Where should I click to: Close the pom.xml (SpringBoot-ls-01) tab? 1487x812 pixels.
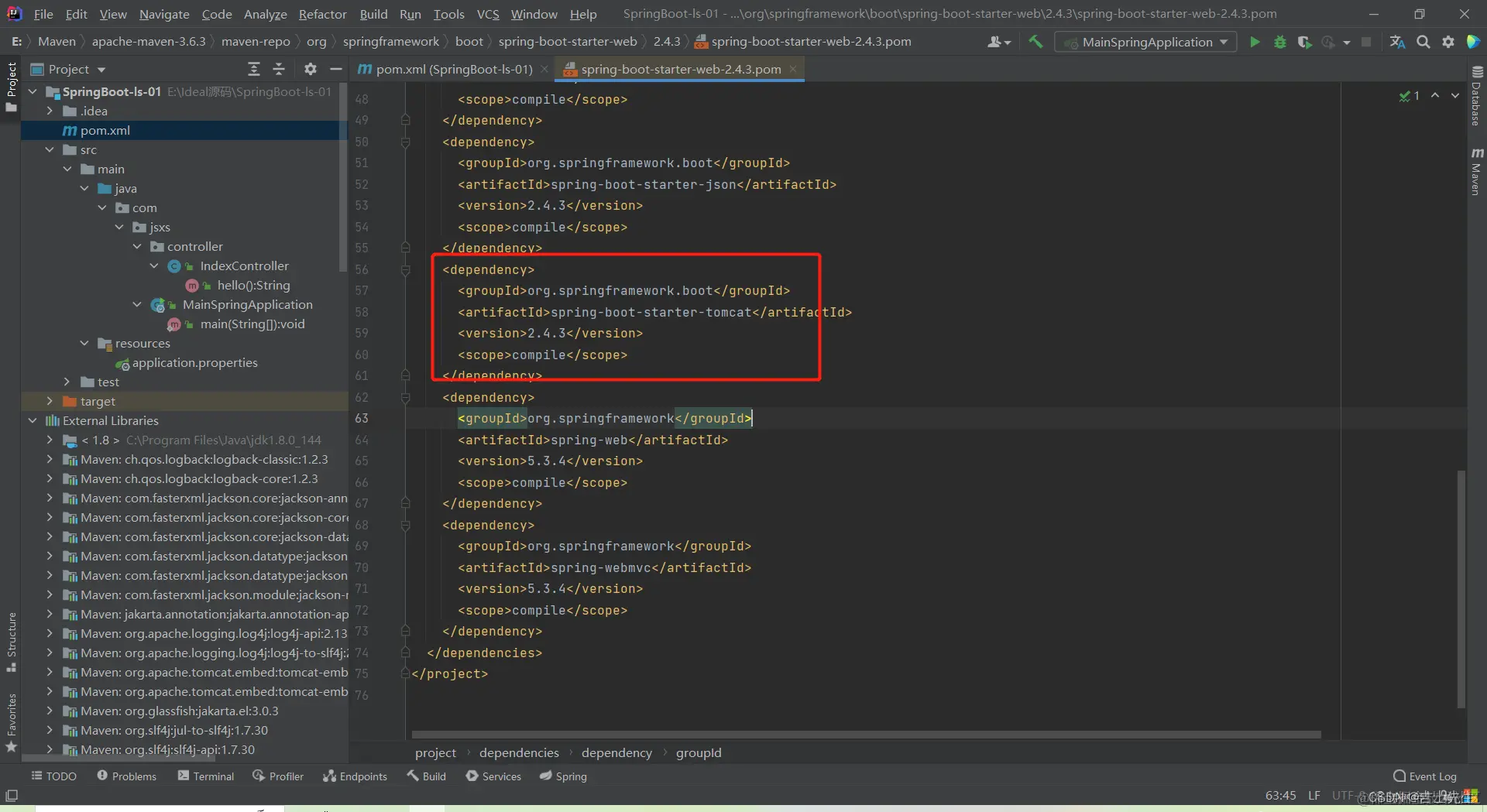(544, 70)
